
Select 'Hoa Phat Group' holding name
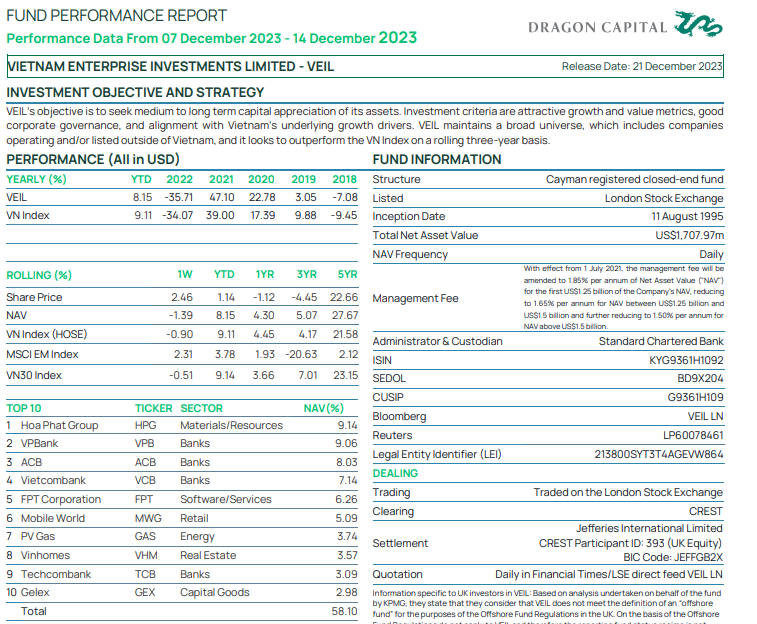click(x=59, y=425)
